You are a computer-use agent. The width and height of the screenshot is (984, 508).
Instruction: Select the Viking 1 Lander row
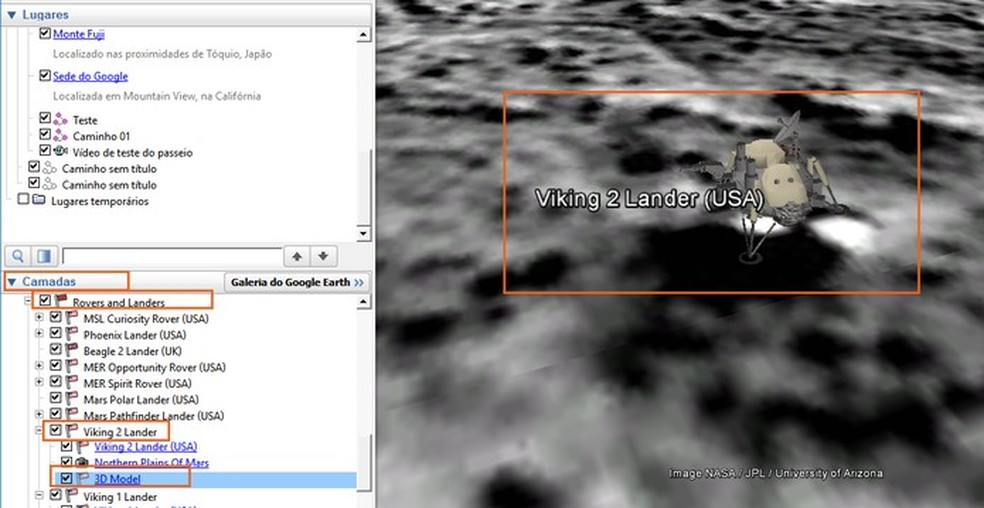[120, 497]
